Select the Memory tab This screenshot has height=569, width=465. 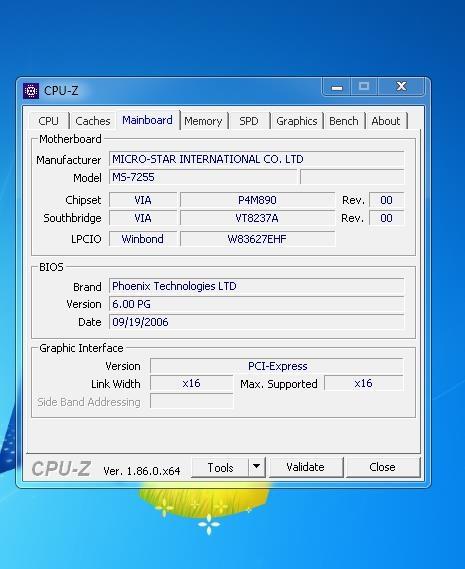coord(203,121)
